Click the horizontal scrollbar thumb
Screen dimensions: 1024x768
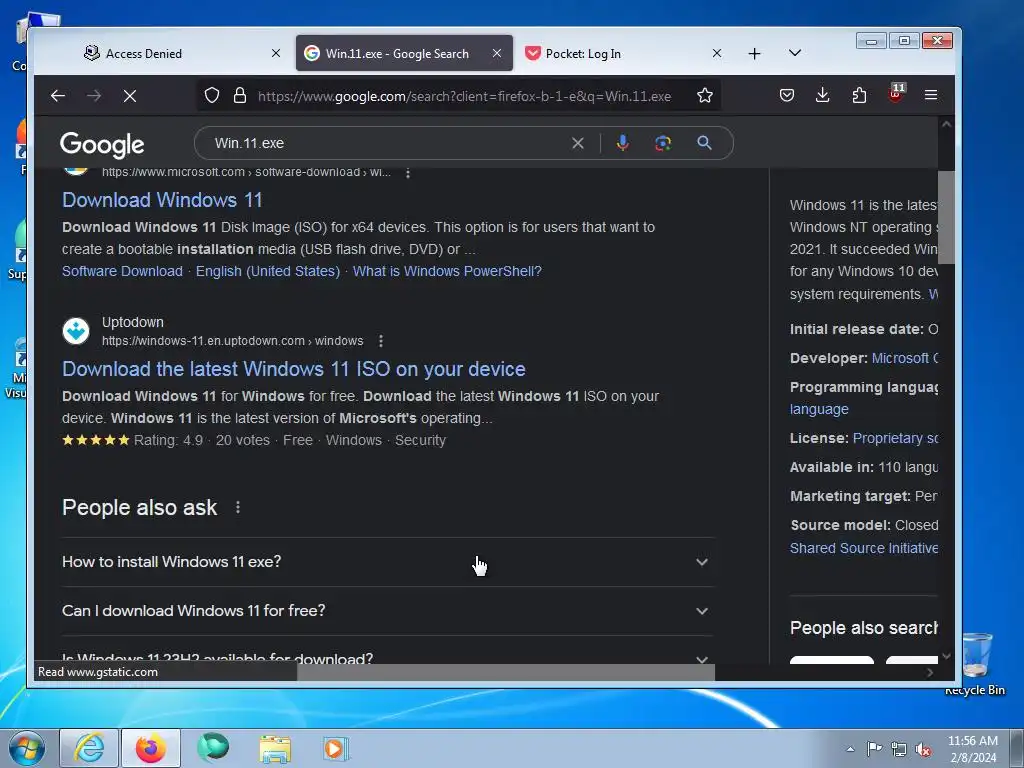(x=505, y=672)
